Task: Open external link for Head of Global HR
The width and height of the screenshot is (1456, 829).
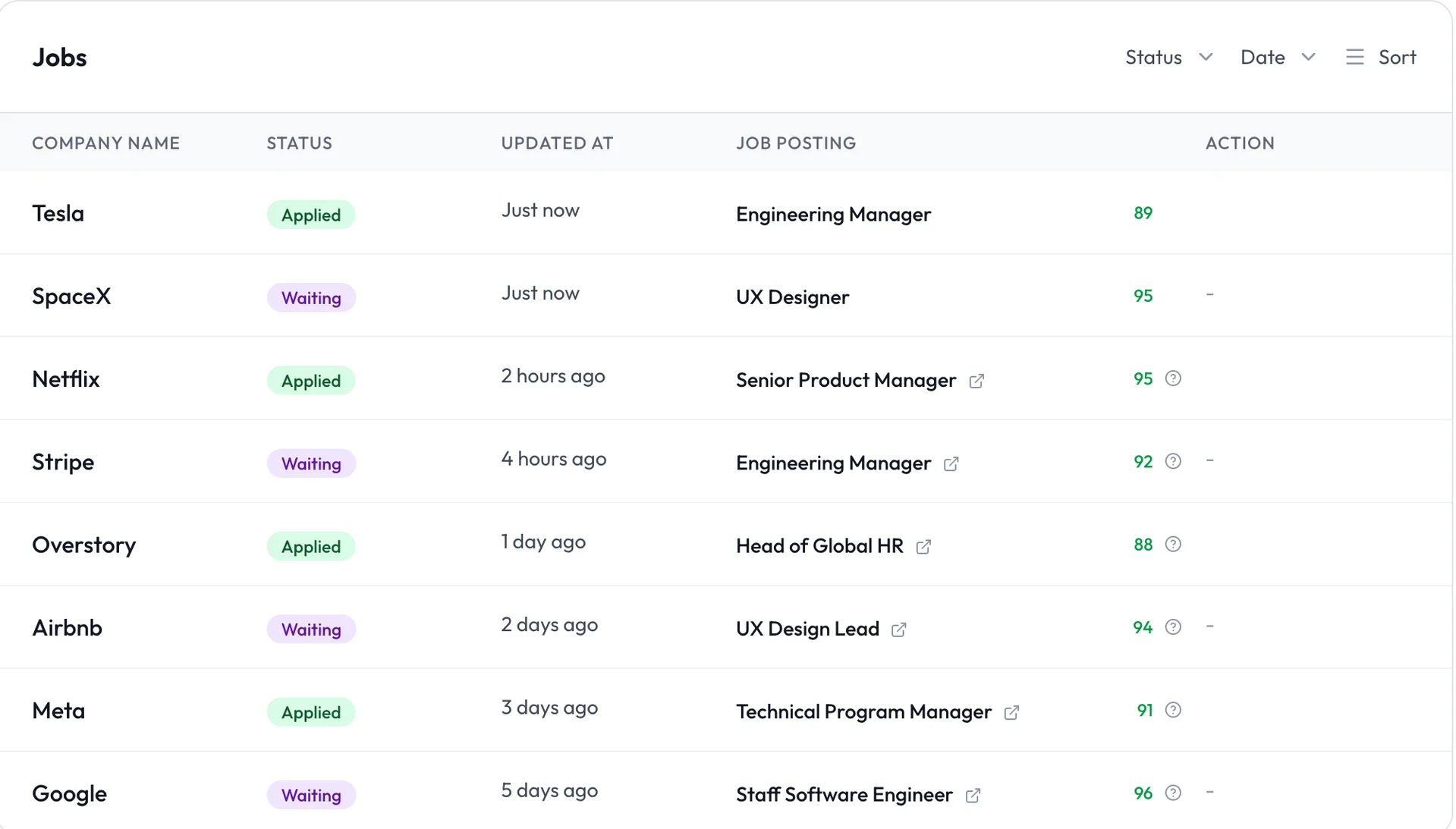Action: click(x=923, y=547)
